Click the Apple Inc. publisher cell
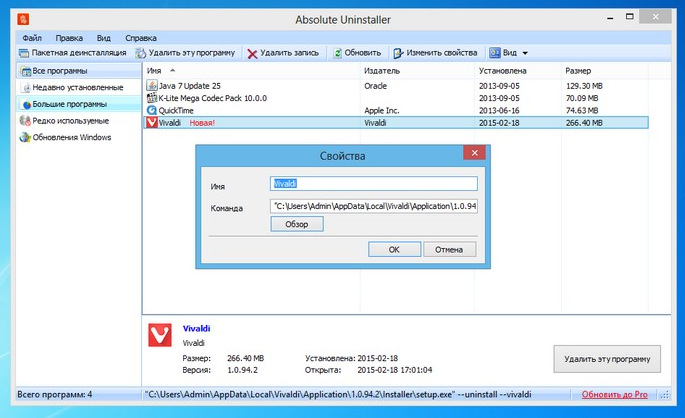The image size is (685, 418). [x=382, y=111]
